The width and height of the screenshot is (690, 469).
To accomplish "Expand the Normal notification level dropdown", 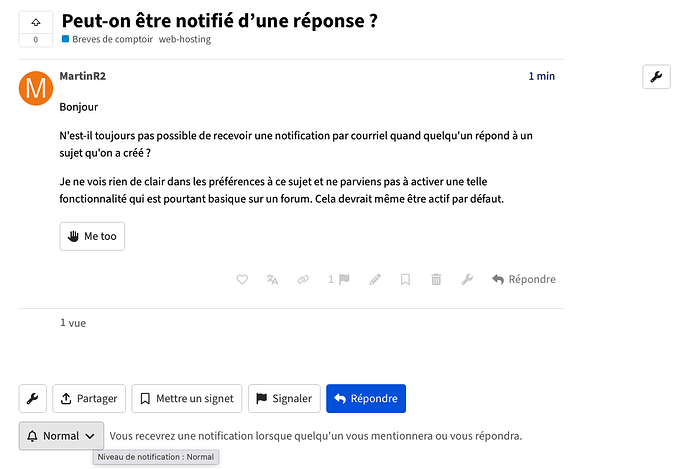I will tap(61, 436).
